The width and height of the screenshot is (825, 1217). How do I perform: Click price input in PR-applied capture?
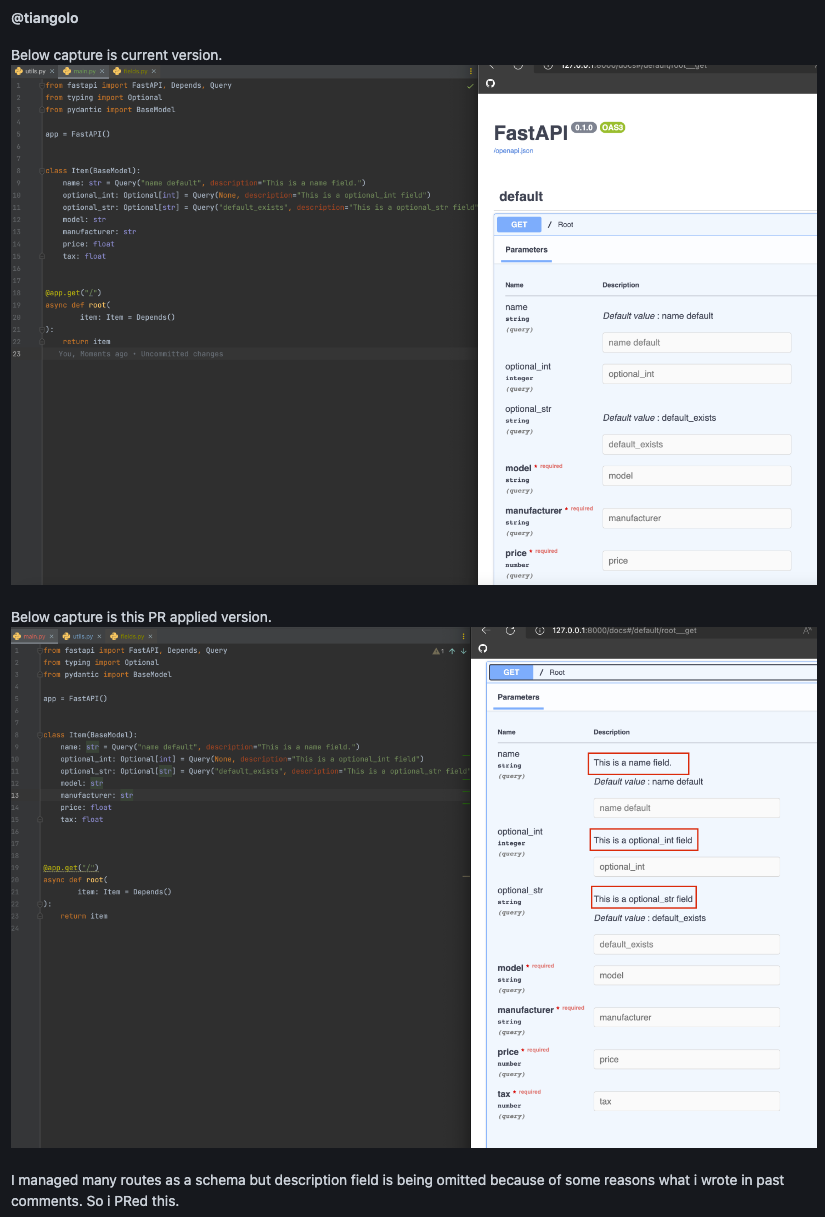pos(686,1059)
